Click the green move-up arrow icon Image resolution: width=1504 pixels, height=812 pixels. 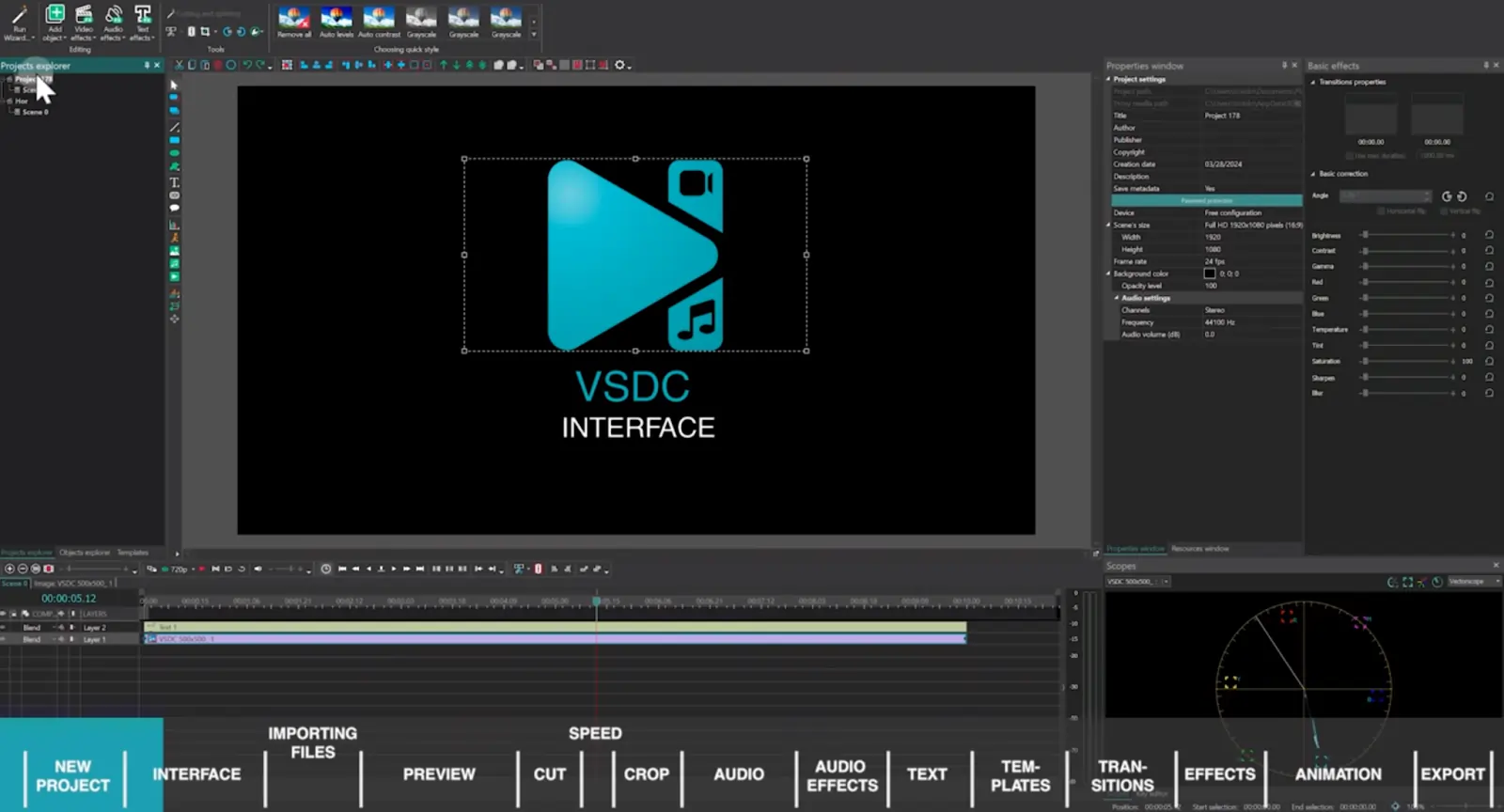pos(444,65)
